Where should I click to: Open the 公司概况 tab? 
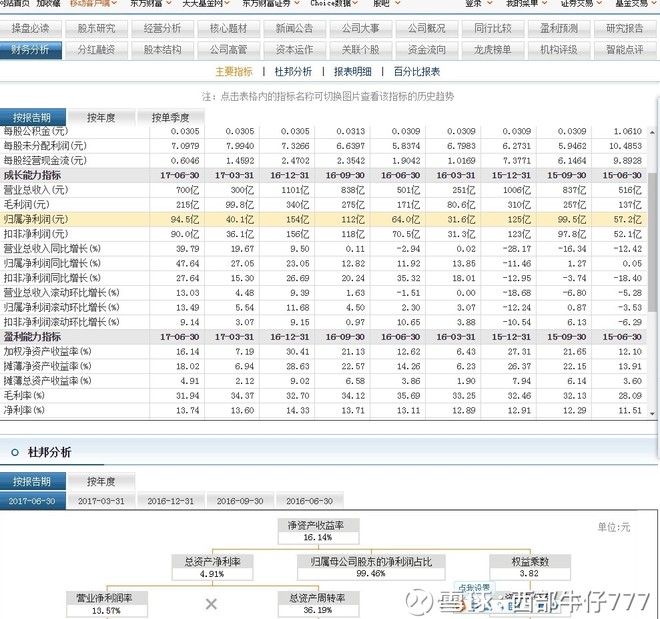tap(427, 29)
